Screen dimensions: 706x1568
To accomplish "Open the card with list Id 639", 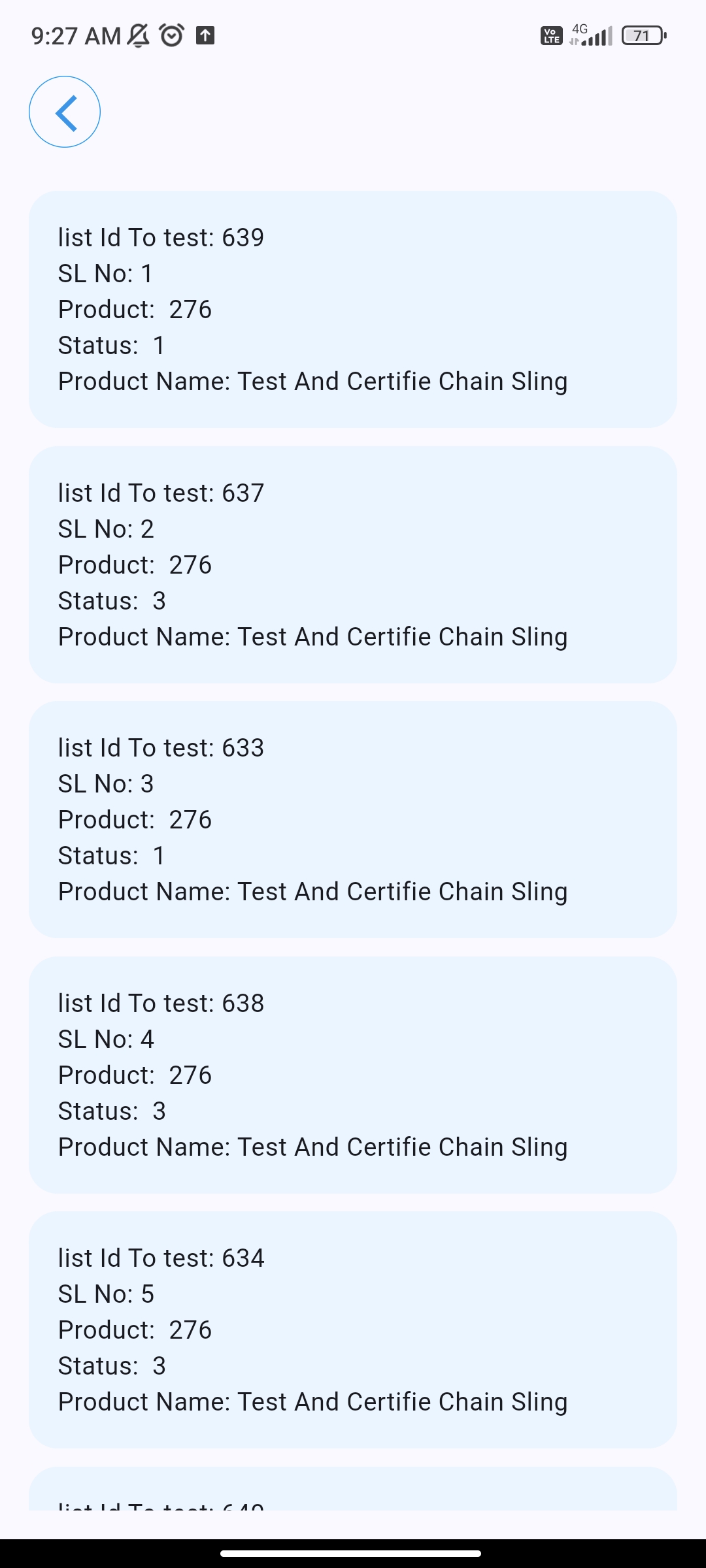I will pyautogui.click(x=353, y=309).
